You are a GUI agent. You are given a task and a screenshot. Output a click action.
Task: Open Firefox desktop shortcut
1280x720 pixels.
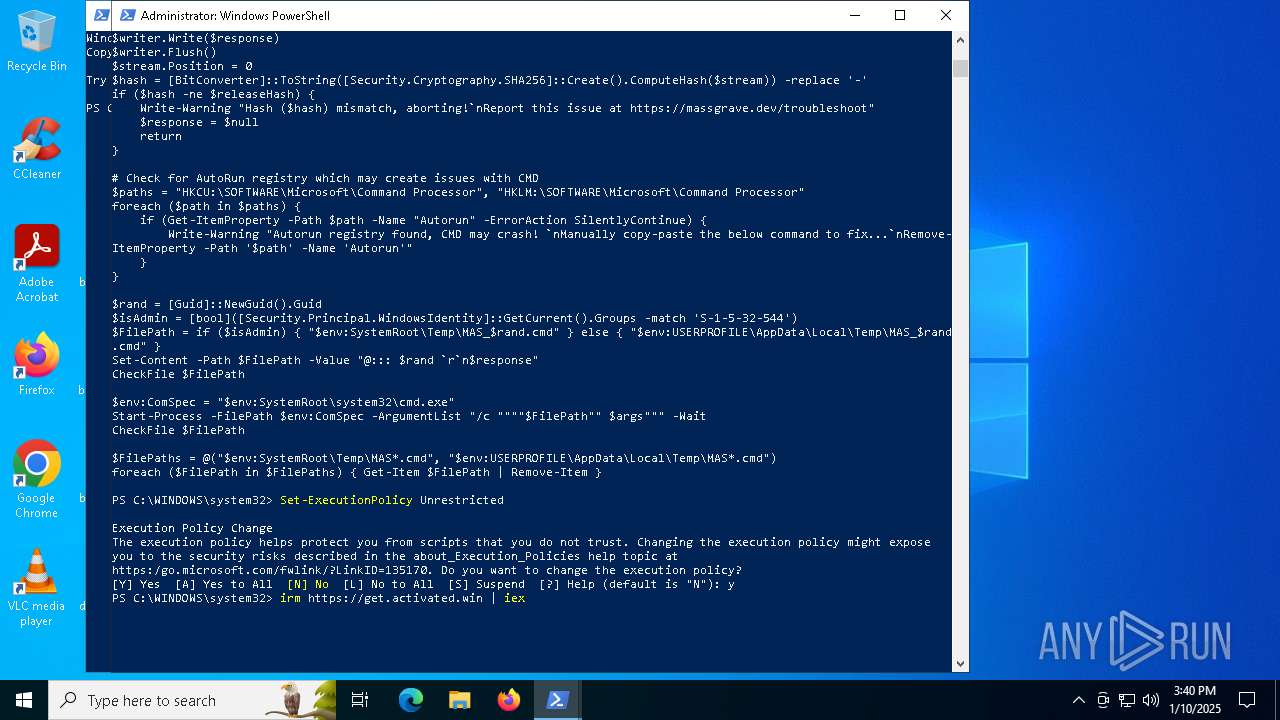[x=36, y=365]
